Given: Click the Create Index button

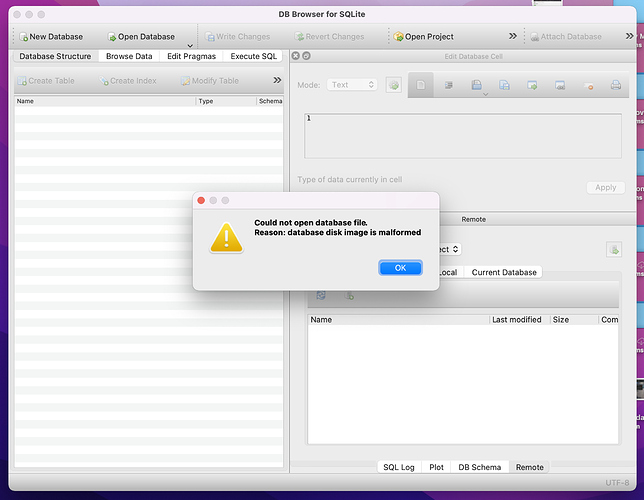Looking at the screenshot, I should [128, 81].
